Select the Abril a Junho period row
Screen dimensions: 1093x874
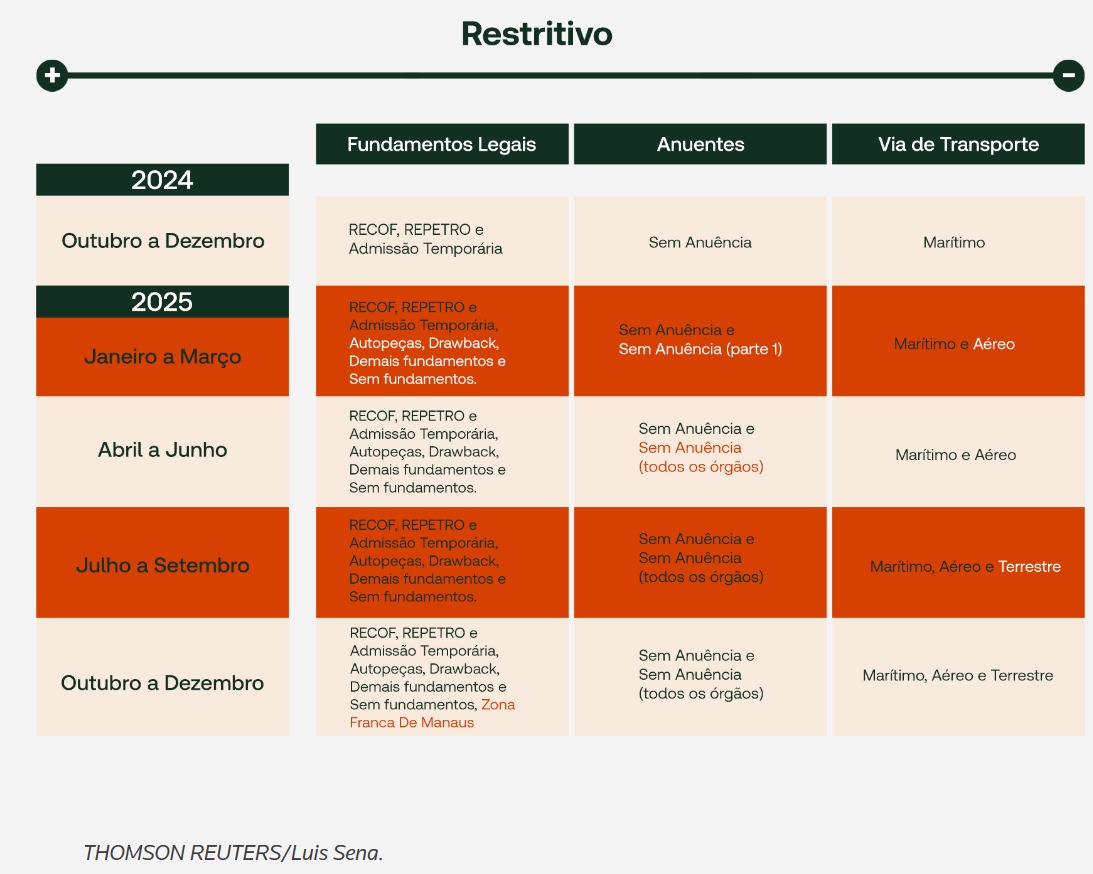(x=162, y=450)
